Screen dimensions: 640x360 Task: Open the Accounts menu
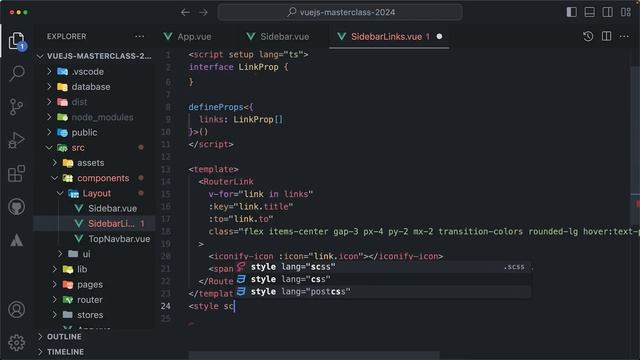[x=16, y=309]
